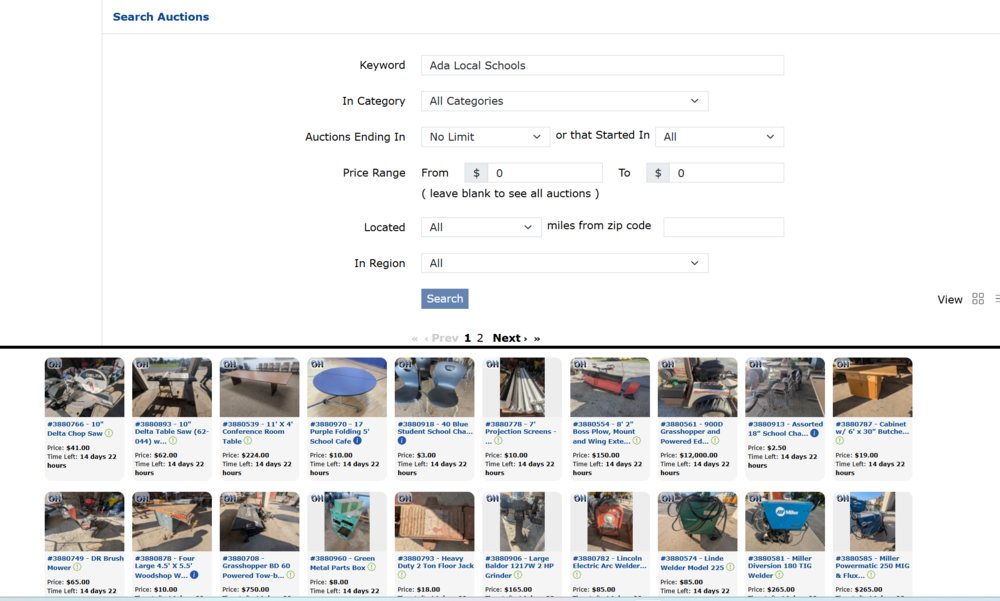The width and height of the screenshot is (1000, 601).
Task: Switch results to list view
Action: (996, 298)
